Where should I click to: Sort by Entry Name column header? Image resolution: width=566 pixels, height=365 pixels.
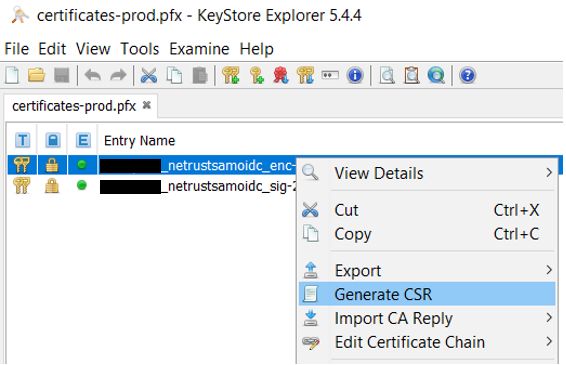(139, 140)
